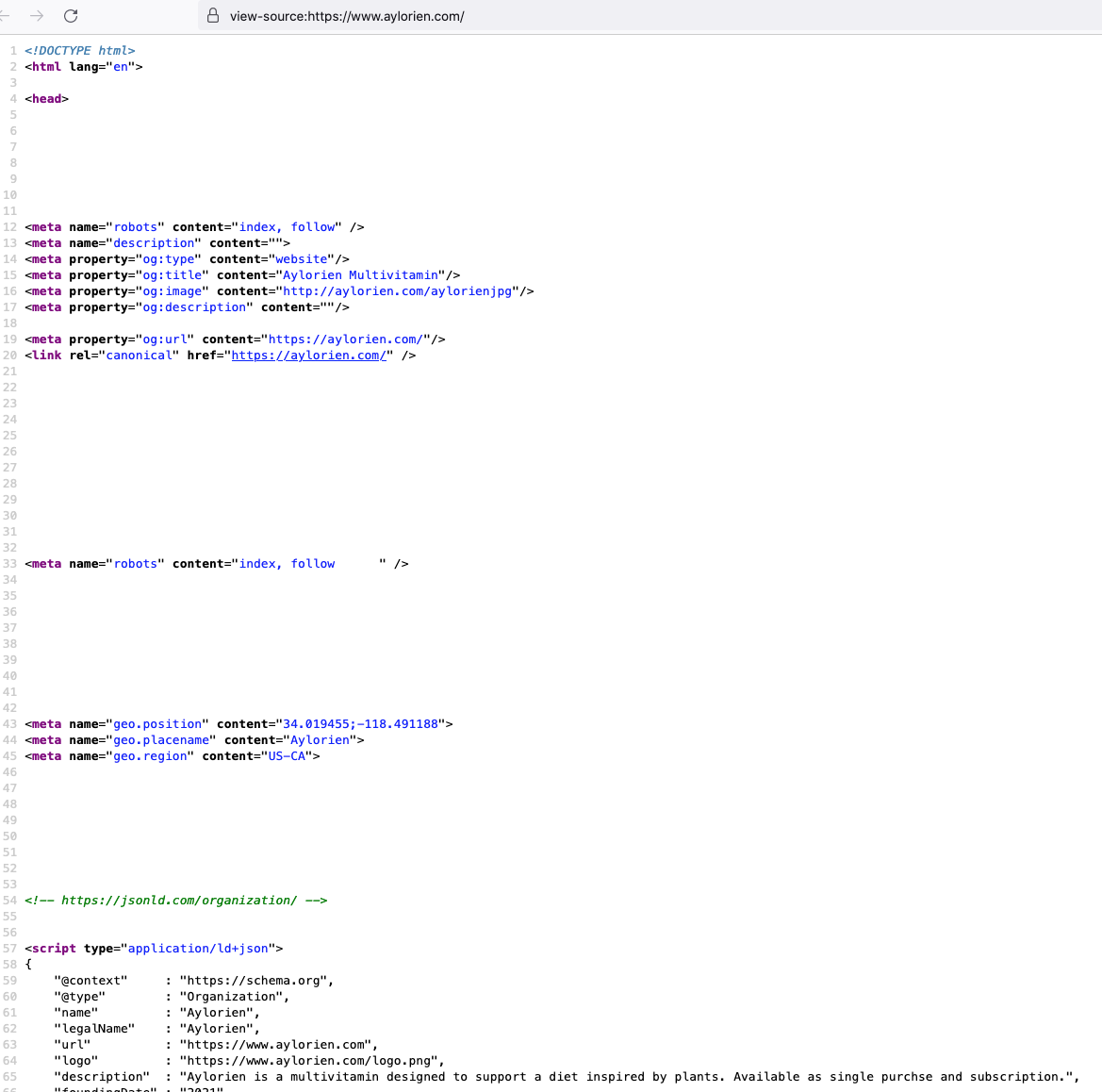
Task: Click the og:title Aylorien Multivitamin line
Action: click(x=242, y=275)
